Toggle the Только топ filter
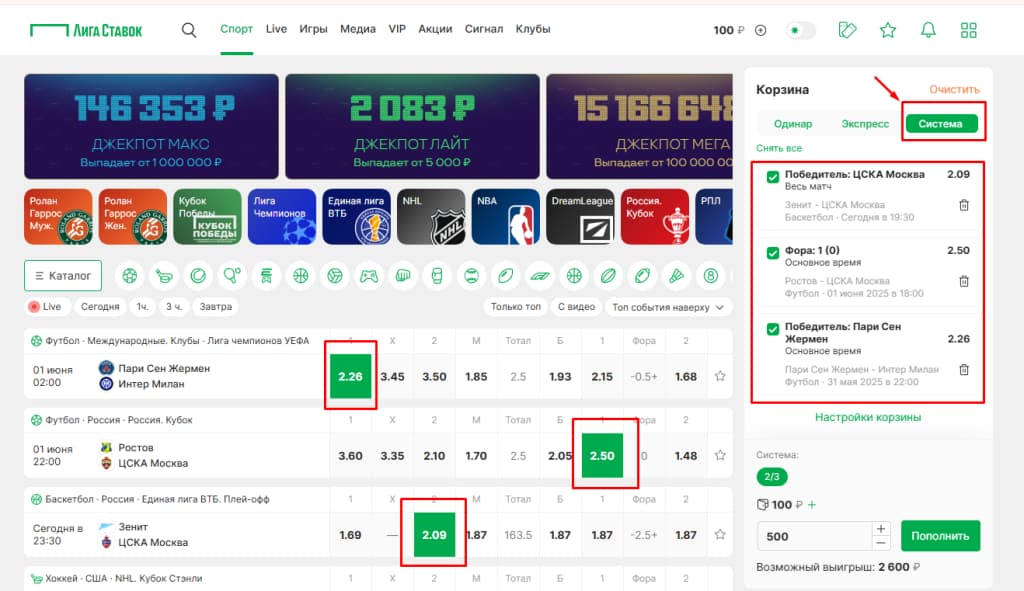This screenshot has height=591, width=1024. tap(515, 306)
